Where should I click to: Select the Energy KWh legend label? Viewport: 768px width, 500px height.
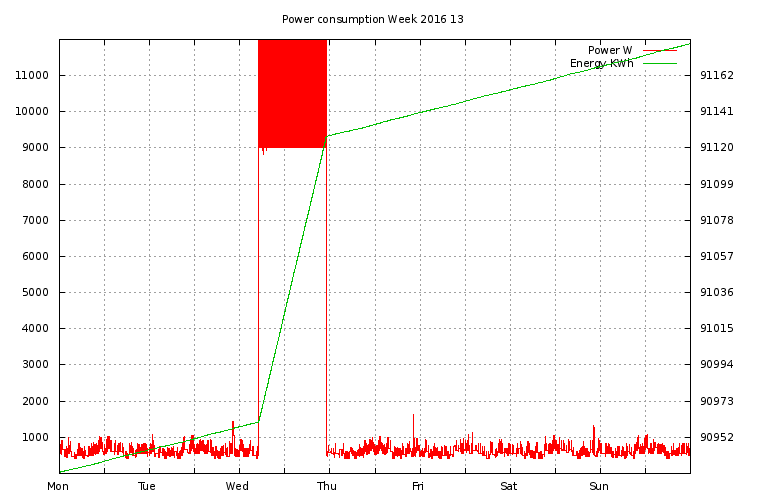(601, 64)
